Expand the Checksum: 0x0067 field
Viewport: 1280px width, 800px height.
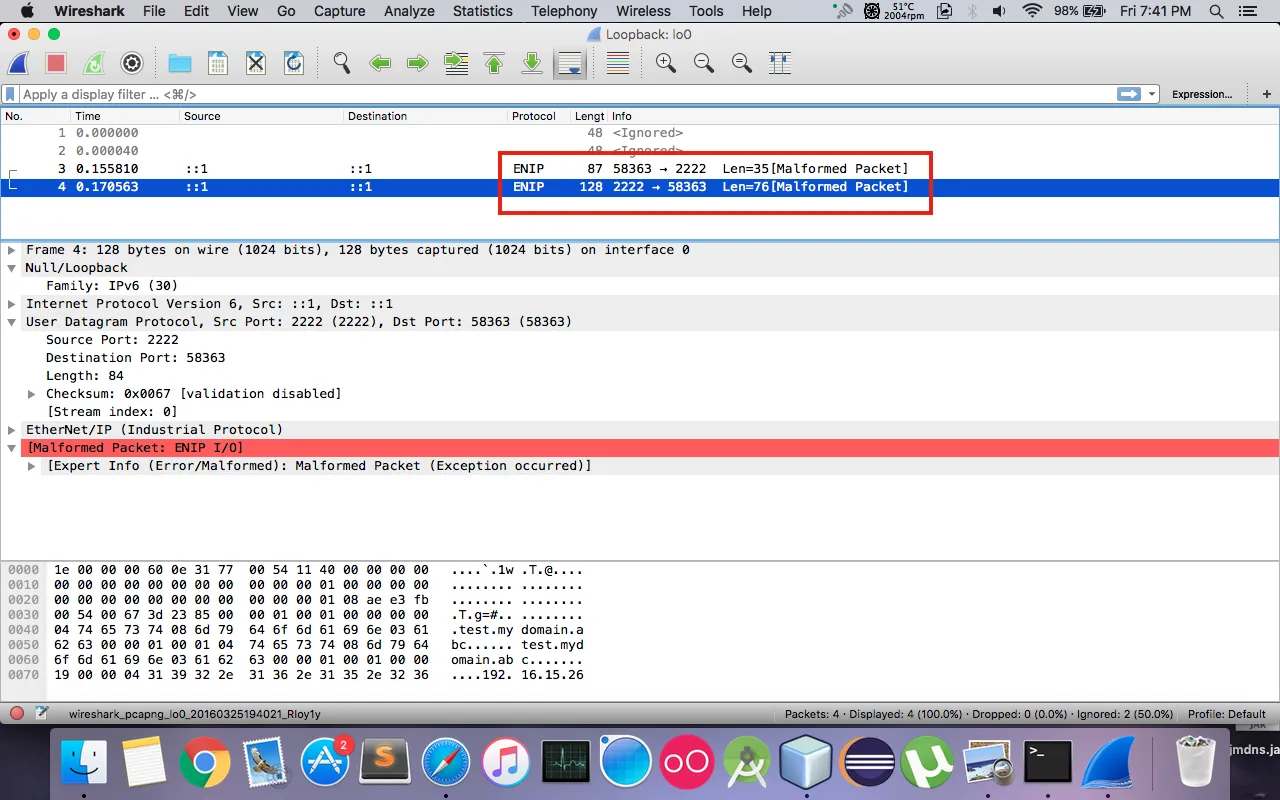pyautogui.click(x=32, y=394)
